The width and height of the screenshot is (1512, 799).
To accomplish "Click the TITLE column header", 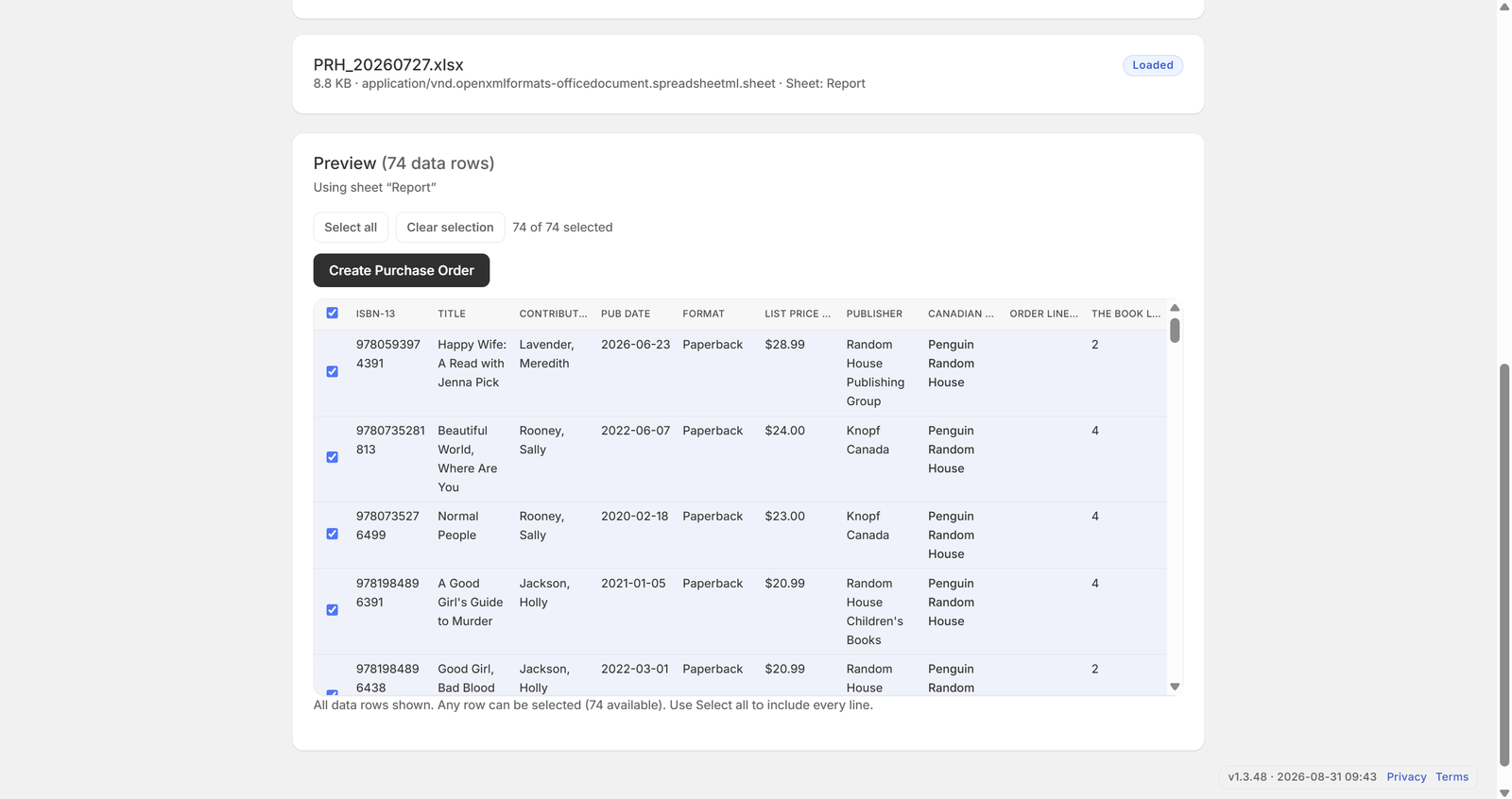I will click(452, 314).
